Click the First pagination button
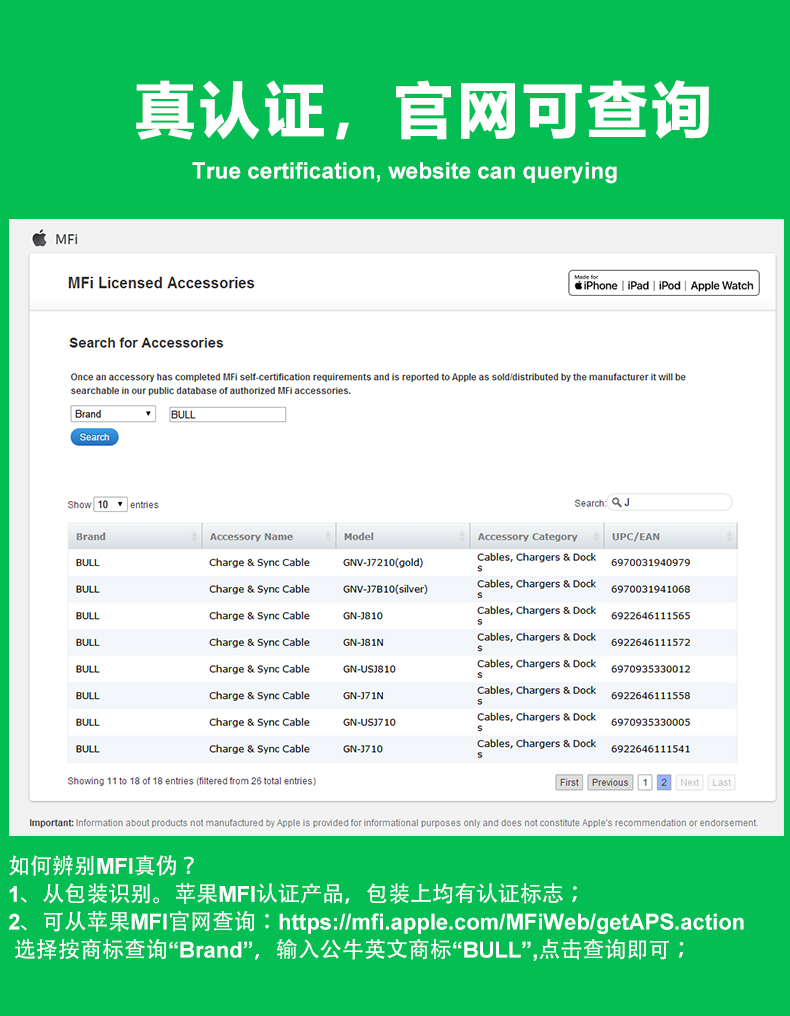 point(569,782)
